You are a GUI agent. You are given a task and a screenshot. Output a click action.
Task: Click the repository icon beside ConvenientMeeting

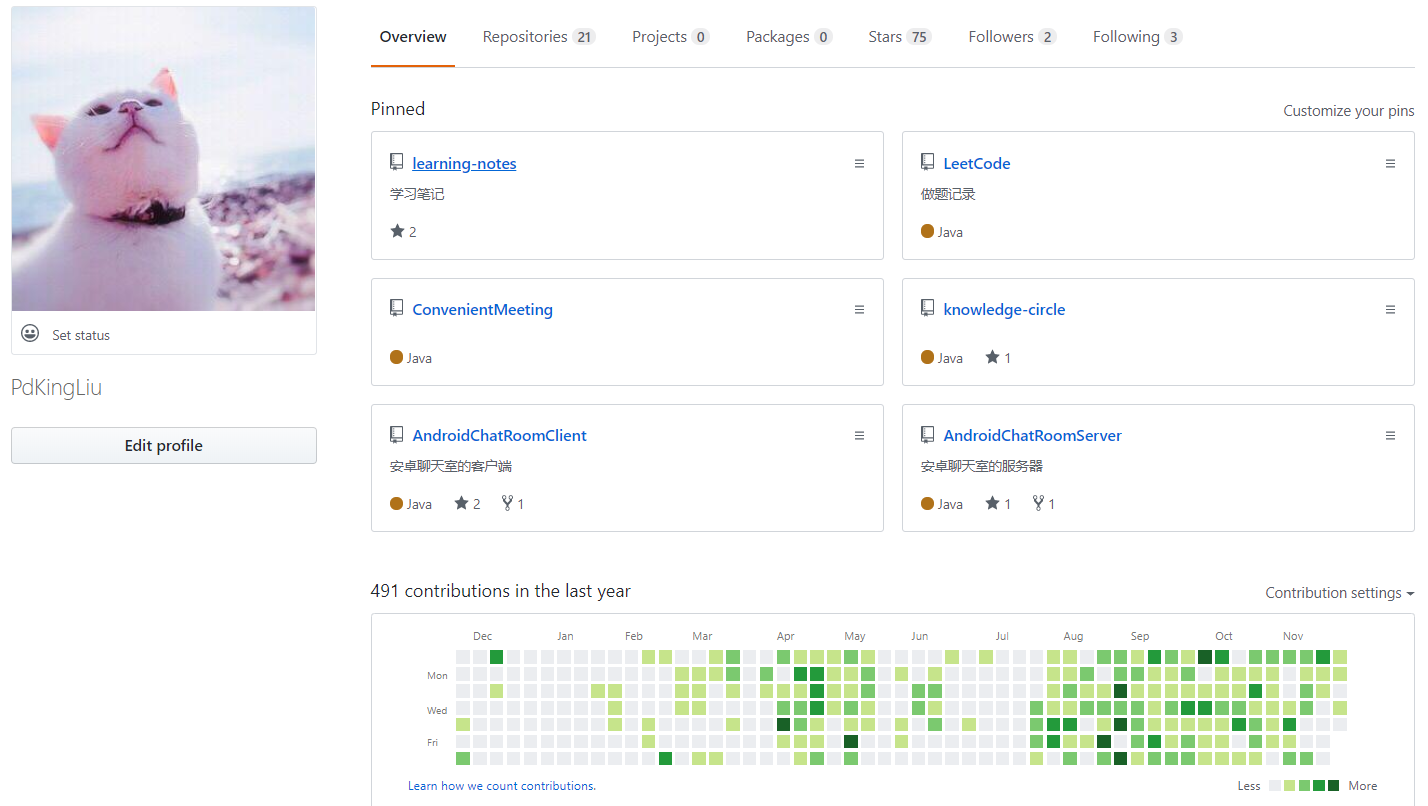396,308
